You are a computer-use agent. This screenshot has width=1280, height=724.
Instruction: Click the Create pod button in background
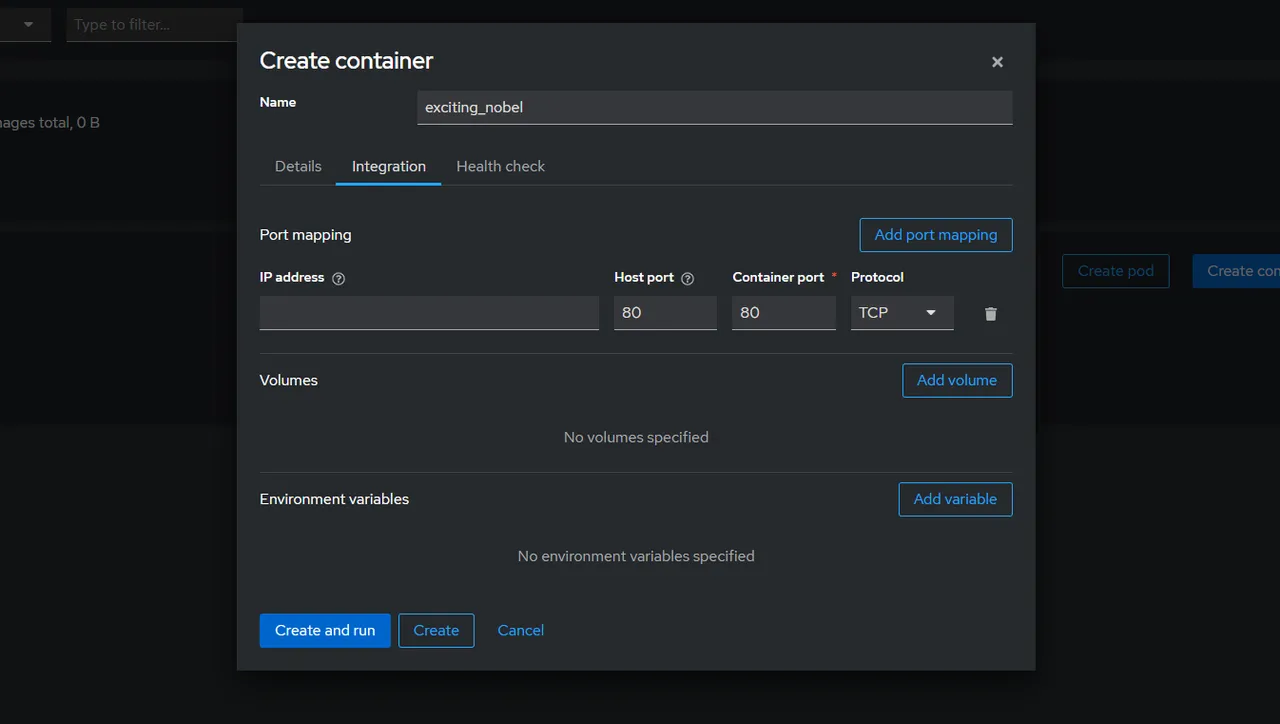[1116, 271]
